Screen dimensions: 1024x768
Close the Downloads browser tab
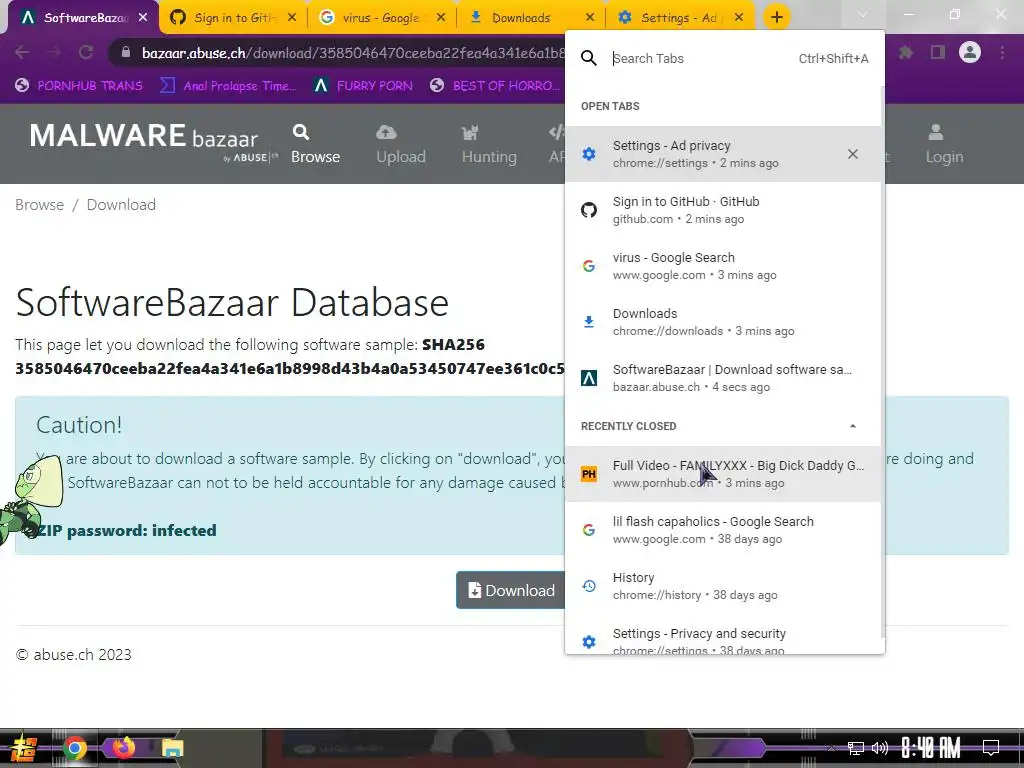[590, 18]
